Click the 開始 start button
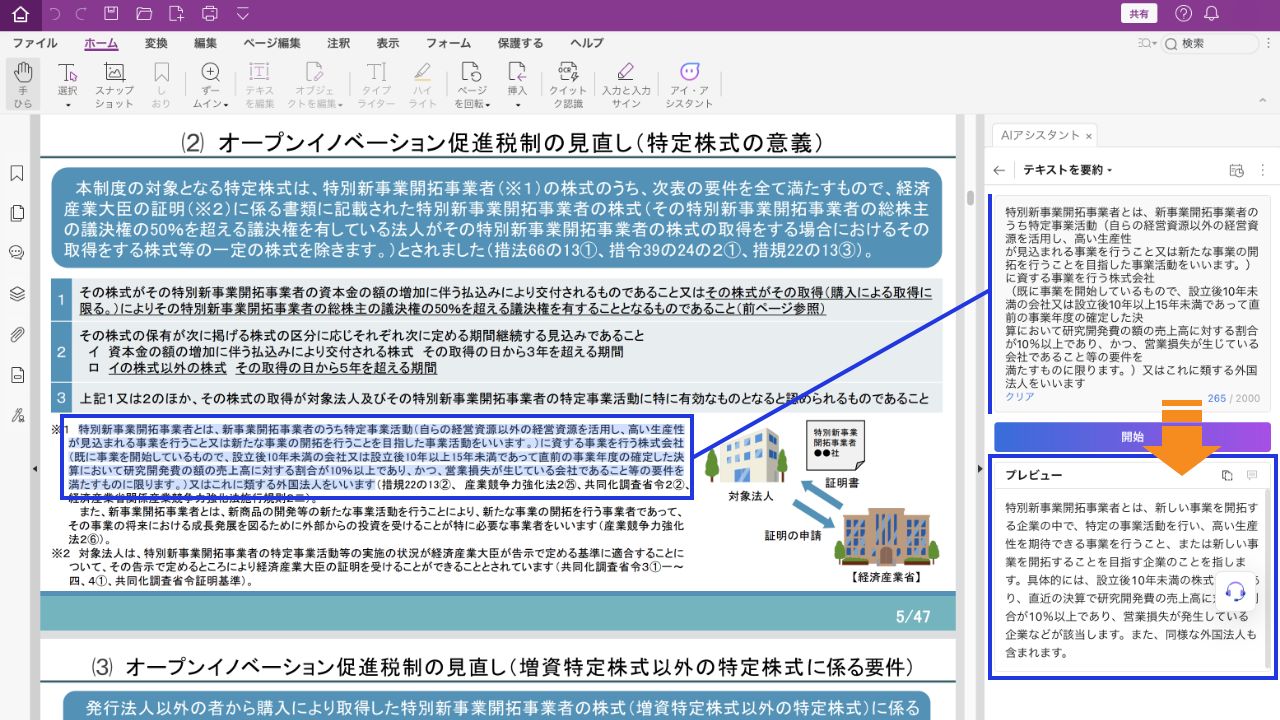The width and height of the screenshot is (1280, 720). click(x=1132, y=437)
